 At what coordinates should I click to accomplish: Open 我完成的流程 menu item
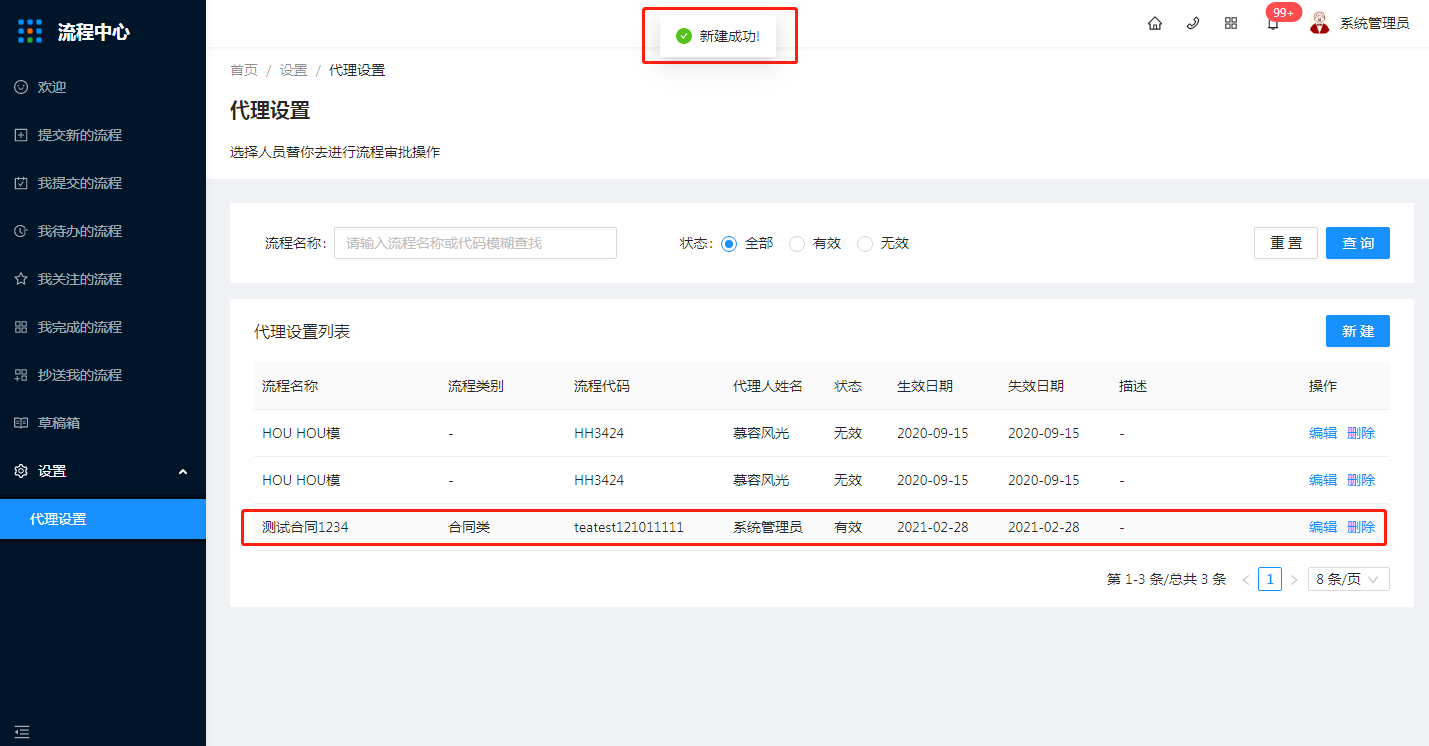[103, 327]
